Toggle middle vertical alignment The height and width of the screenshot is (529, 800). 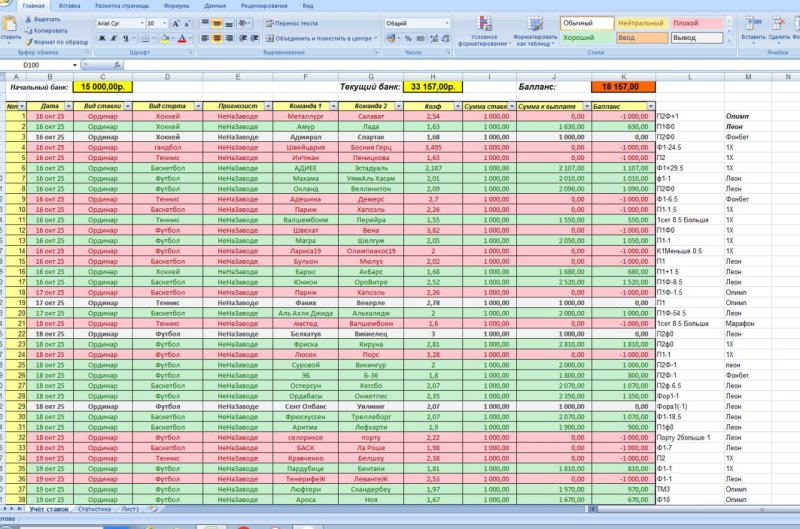(x=218, y=22)
